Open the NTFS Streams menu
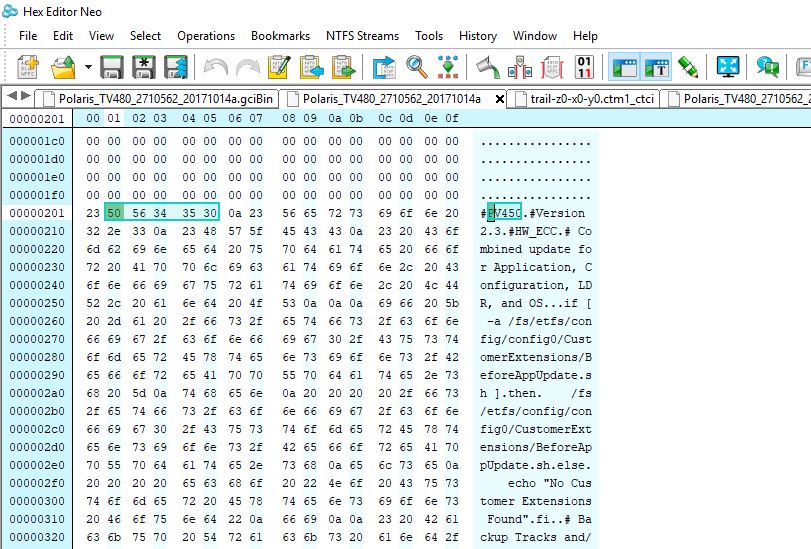The image size is (811, 549). pyautogui.click(x=362, y=36)
